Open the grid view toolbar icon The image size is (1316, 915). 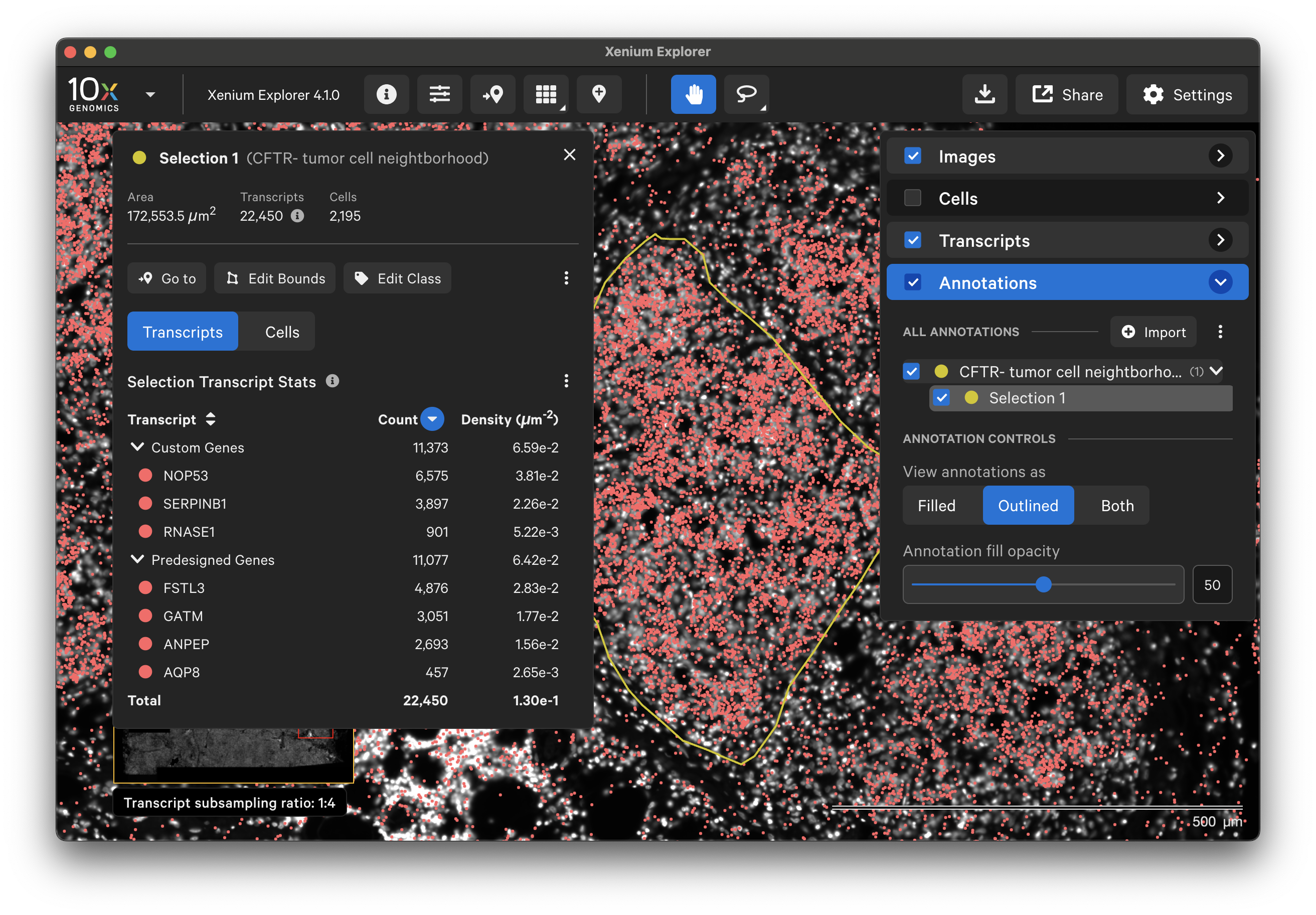546,95
